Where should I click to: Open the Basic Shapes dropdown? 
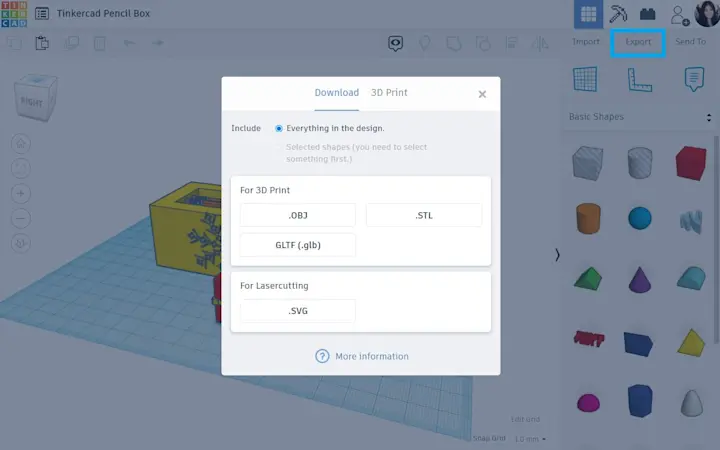point(640,117)
